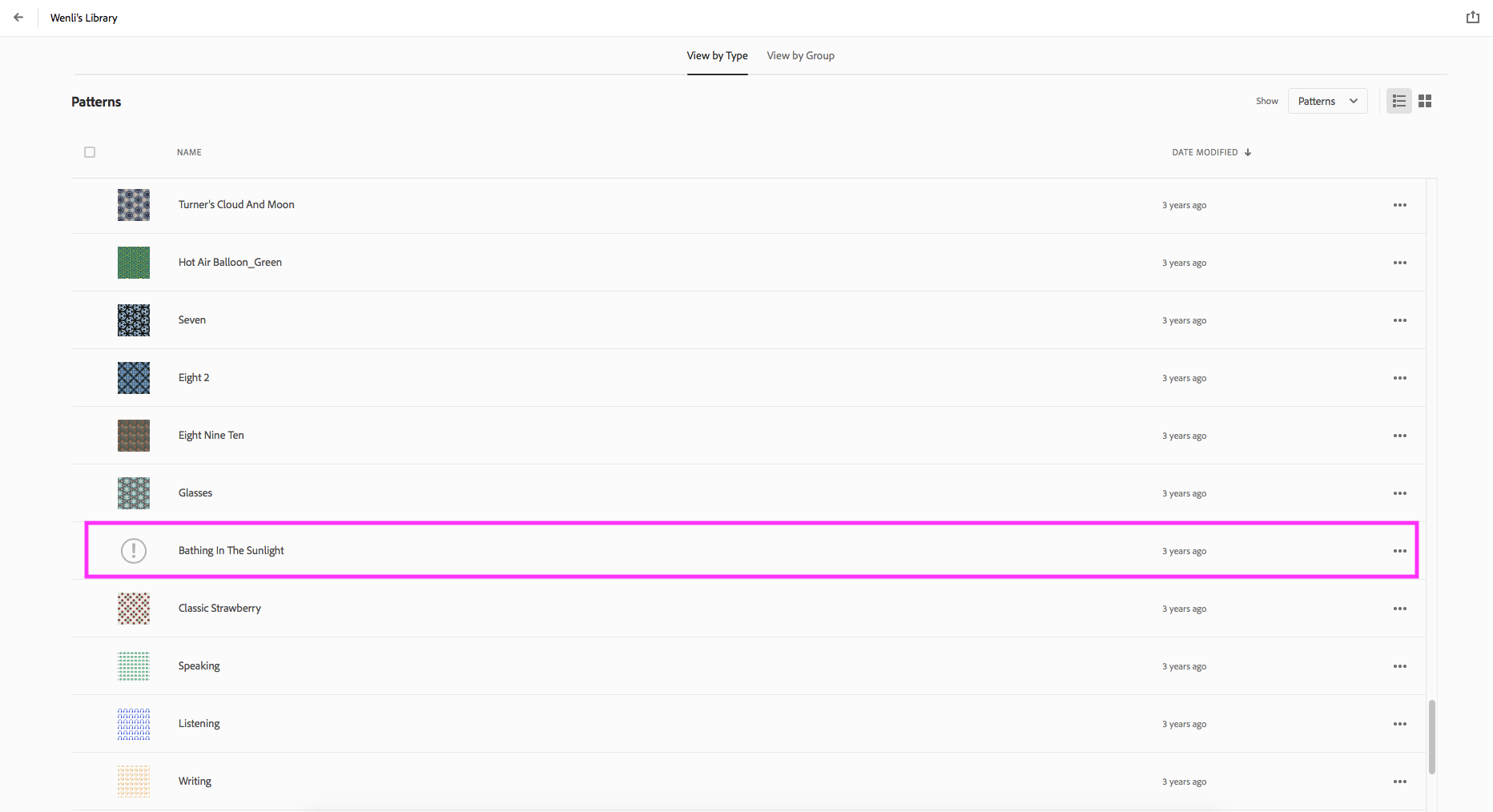Switch to grid view layout
1493x812 pixels.
pyautogui.click(x=1425, y=101)
